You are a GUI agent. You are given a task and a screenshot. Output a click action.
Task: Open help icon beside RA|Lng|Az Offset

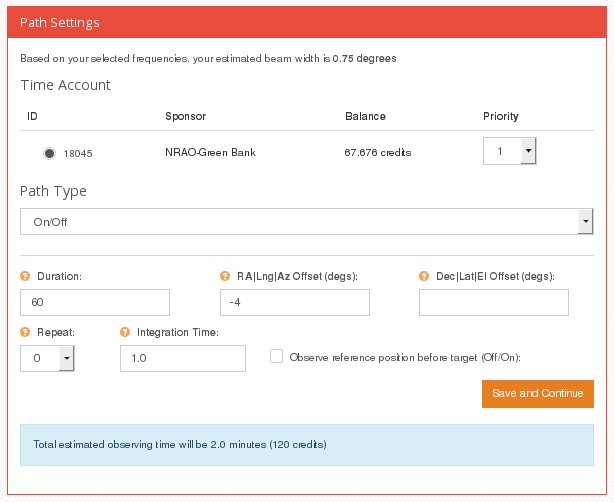pyautogui.click(x=225, y=276)
